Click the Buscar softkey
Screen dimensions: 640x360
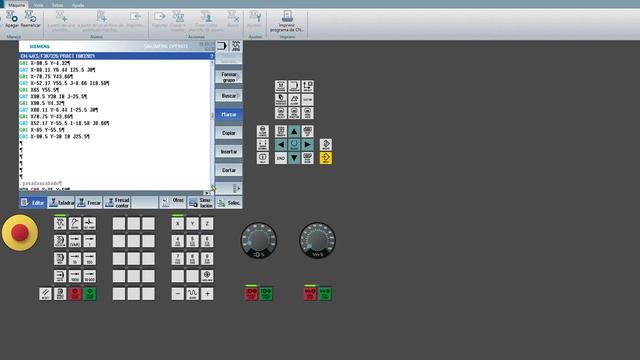click(229, 96)
